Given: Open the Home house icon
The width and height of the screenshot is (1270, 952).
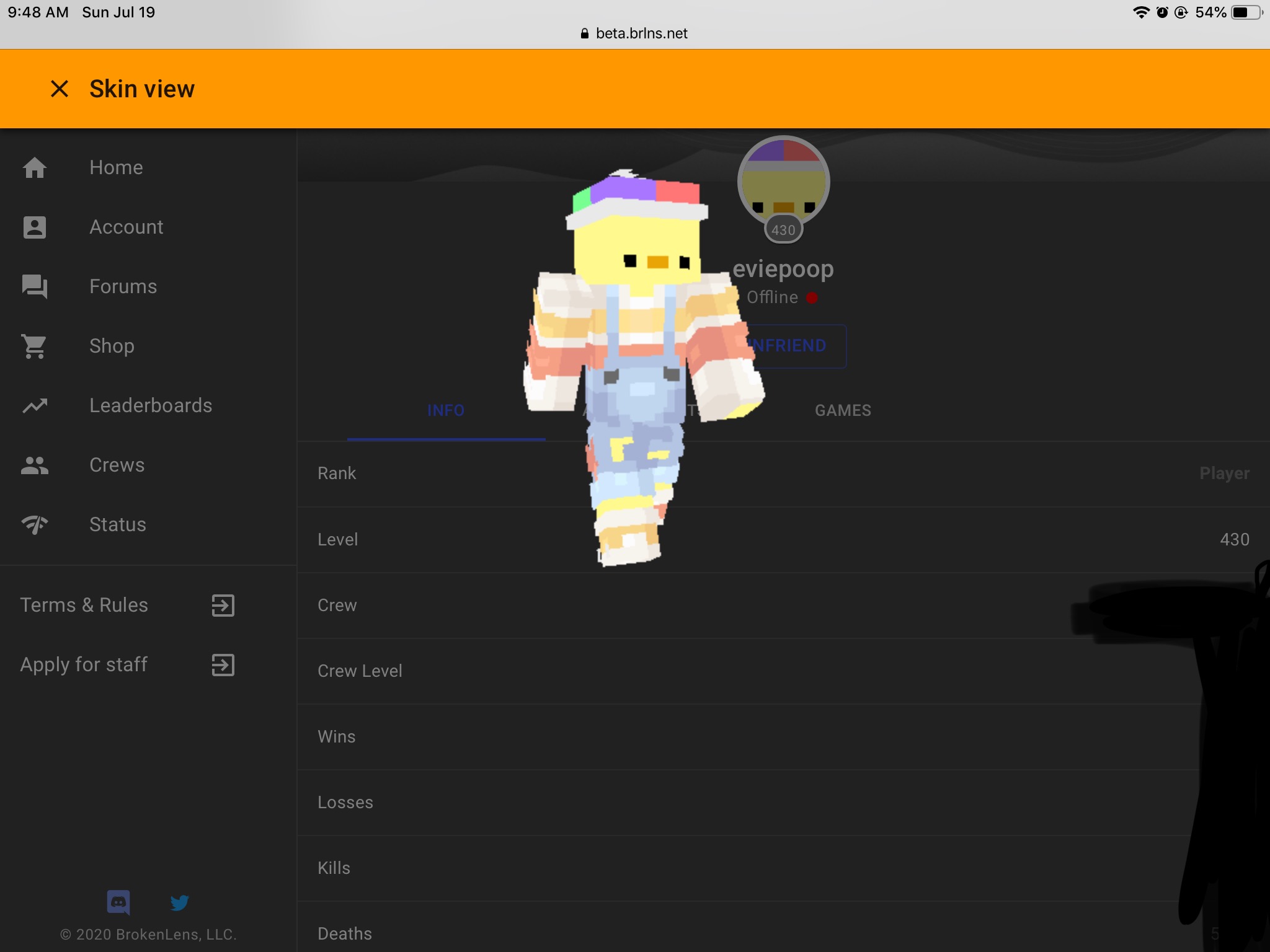Looking at the screenshot, I should pos(35,167).
